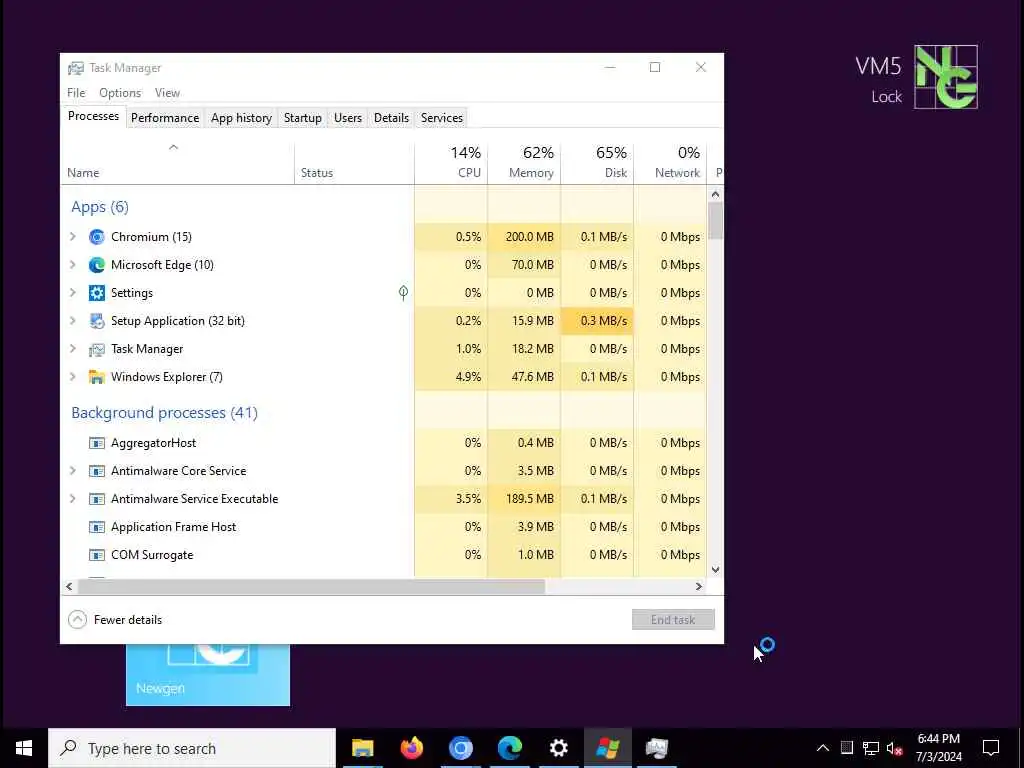Screen dimensions: 1024x768
Task: Switch to the Users tab
Action: pyautogui.click(x=347, y=118)
